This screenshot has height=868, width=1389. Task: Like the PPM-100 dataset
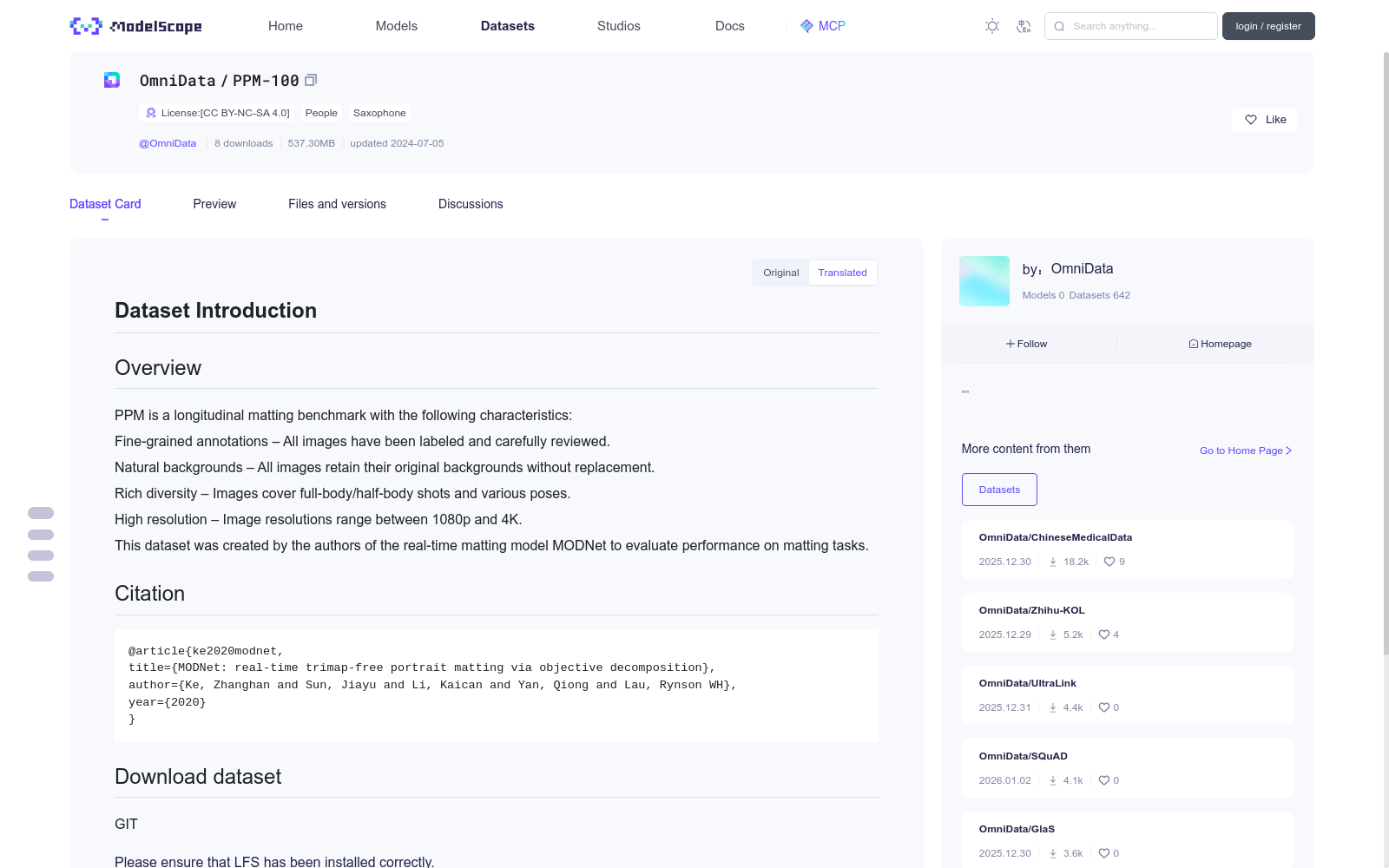point(1264,120)
